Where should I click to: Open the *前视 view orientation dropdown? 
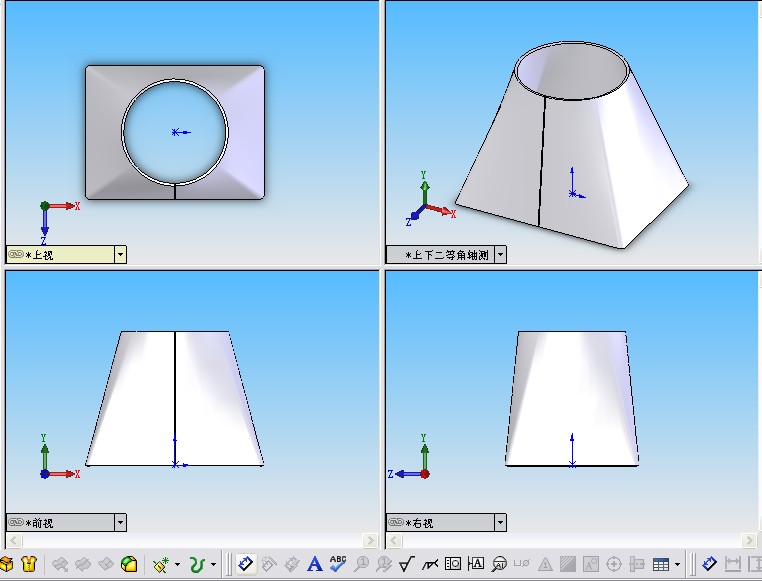120,523
